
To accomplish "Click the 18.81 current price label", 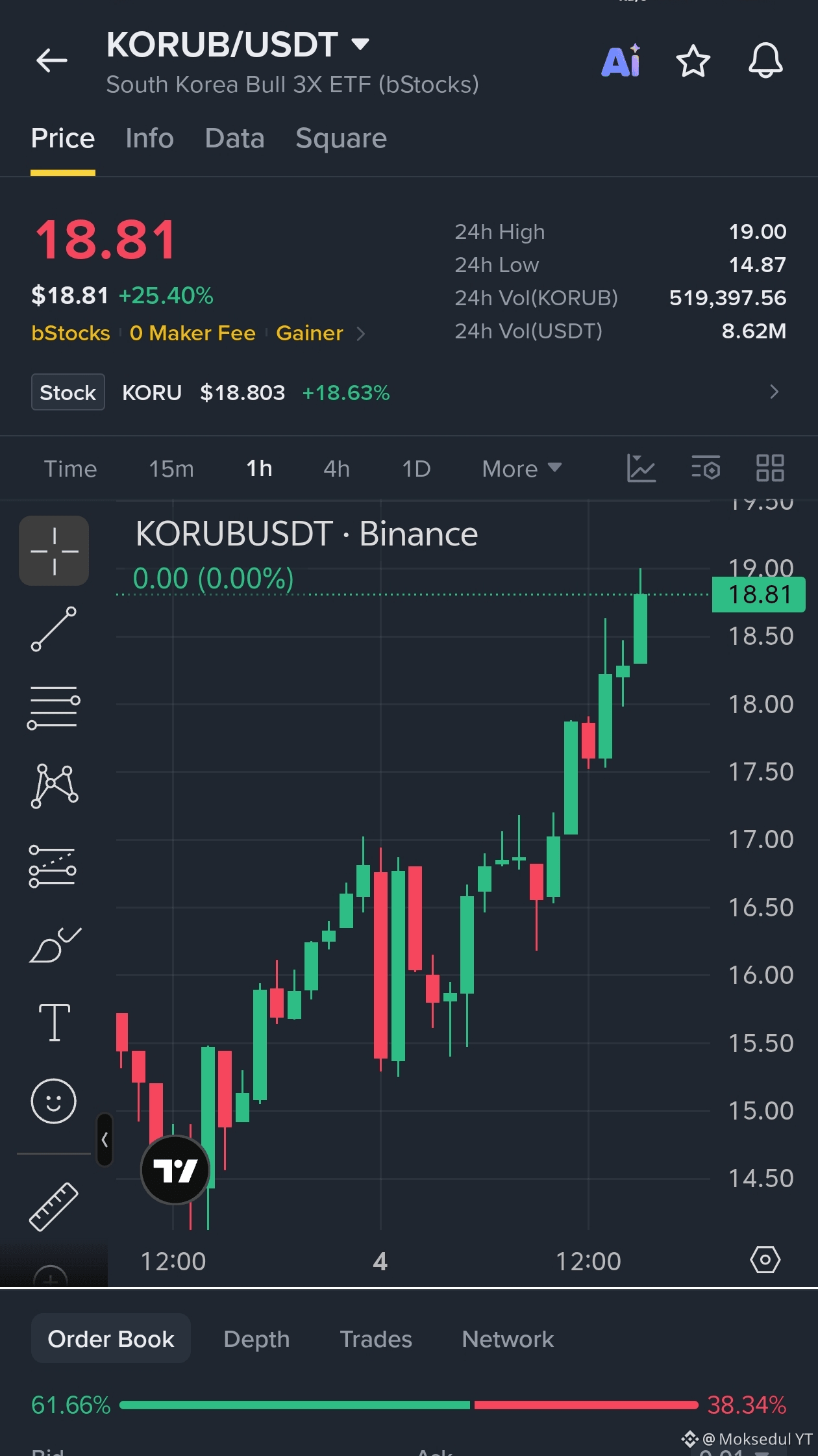I will (758, 594).
